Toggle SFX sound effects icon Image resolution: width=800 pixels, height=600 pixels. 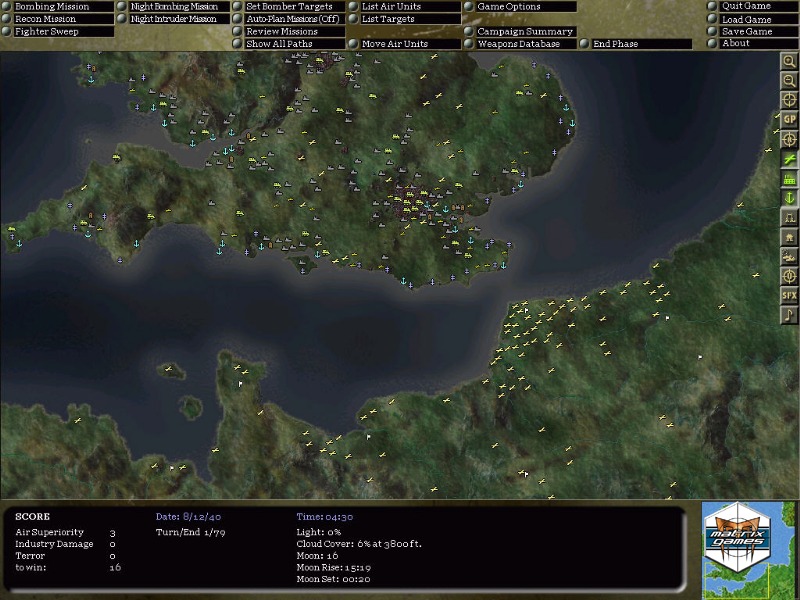point(789,295)
